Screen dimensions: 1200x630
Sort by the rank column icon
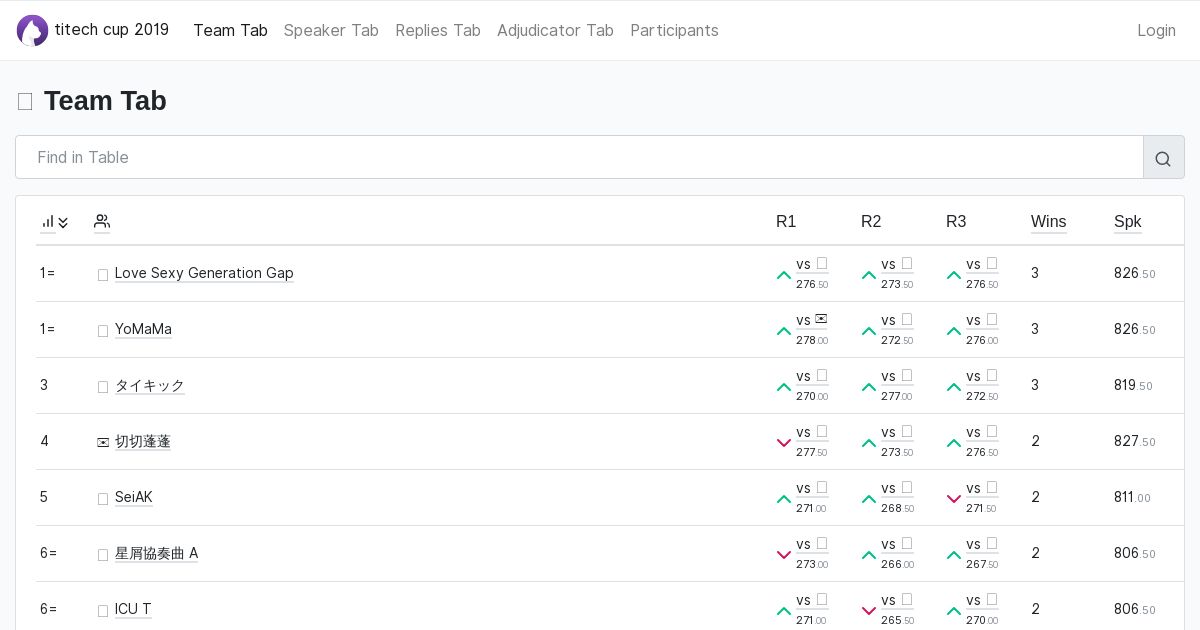(54, 222)
